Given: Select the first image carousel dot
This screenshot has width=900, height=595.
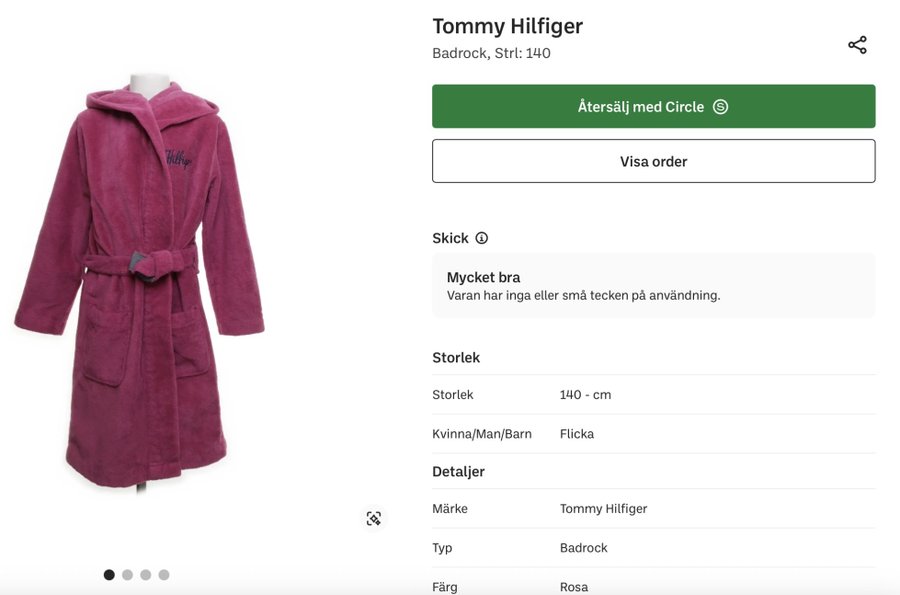Looking at the screenshot, I should tap(109, 575).
